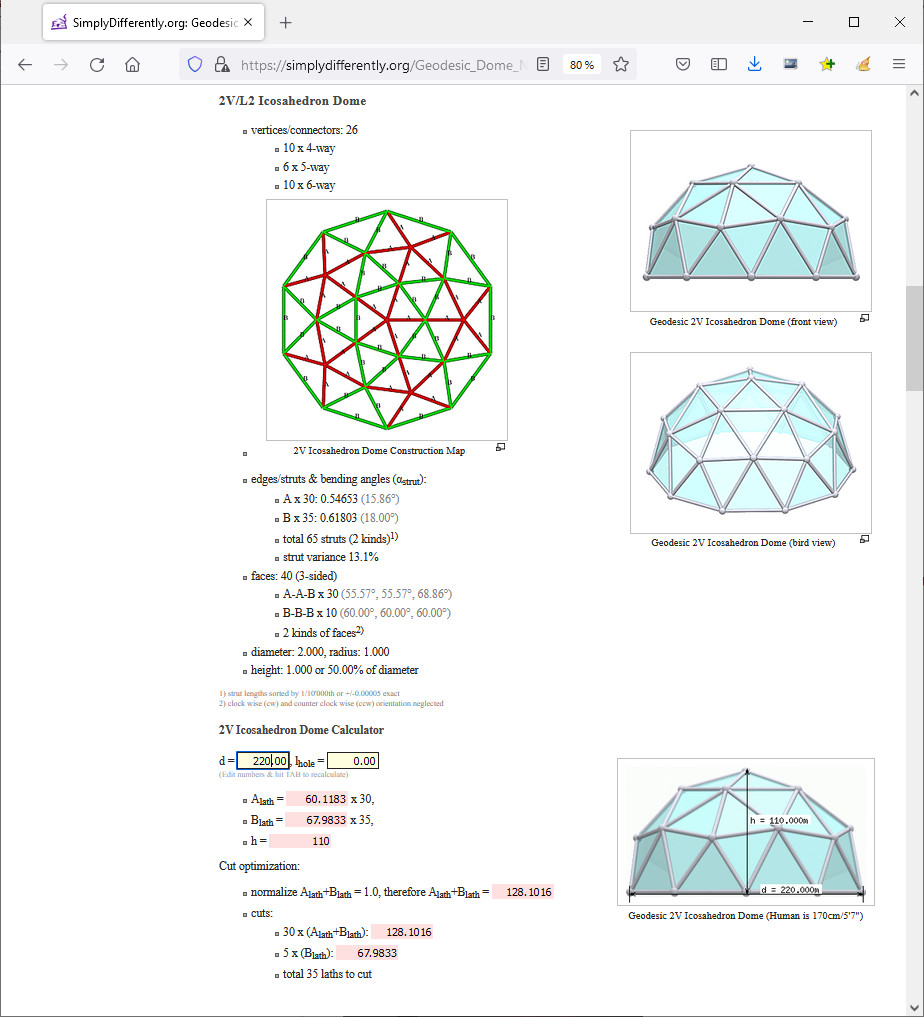Image resolution: width=924 pixels, height=1017 pixels.
Task: Enlarge the dome front view image
Action: pos(750,221)
